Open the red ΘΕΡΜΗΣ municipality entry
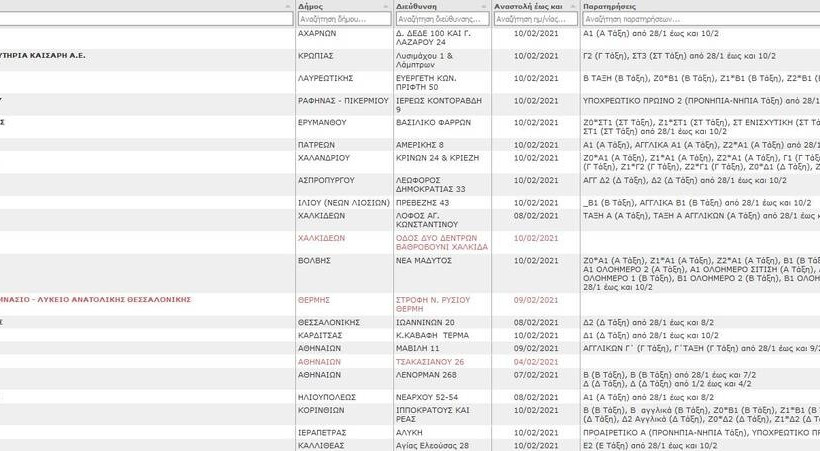 tap(313, 300)
